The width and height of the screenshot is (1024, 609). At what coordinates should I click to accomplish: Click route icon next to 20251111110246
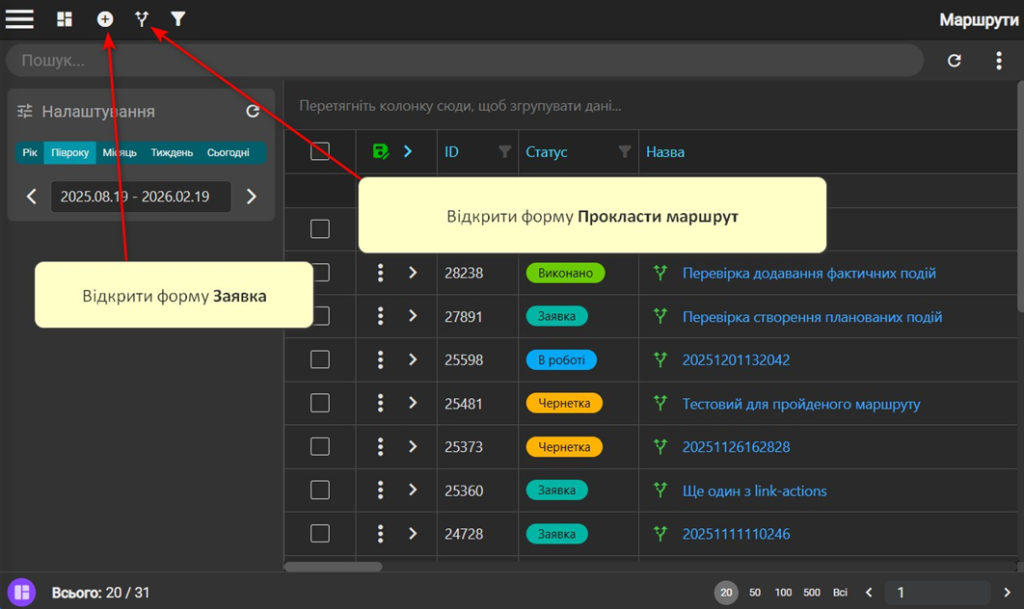tap(660, 533)
